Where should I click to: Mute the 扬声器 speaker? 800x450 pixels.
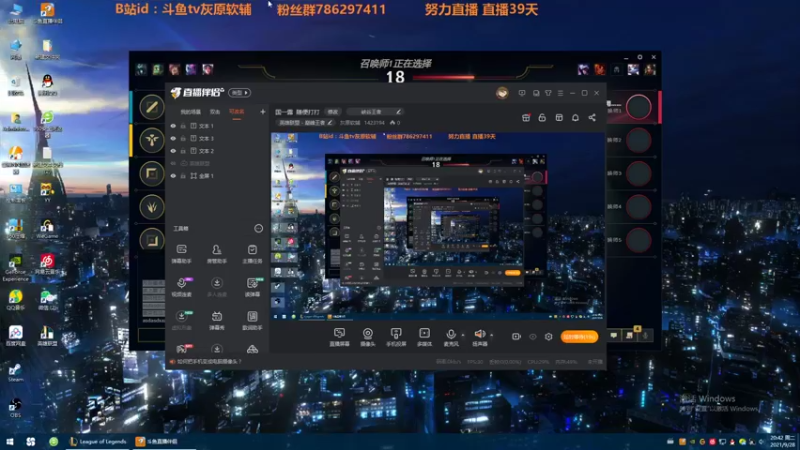(480, 337)
